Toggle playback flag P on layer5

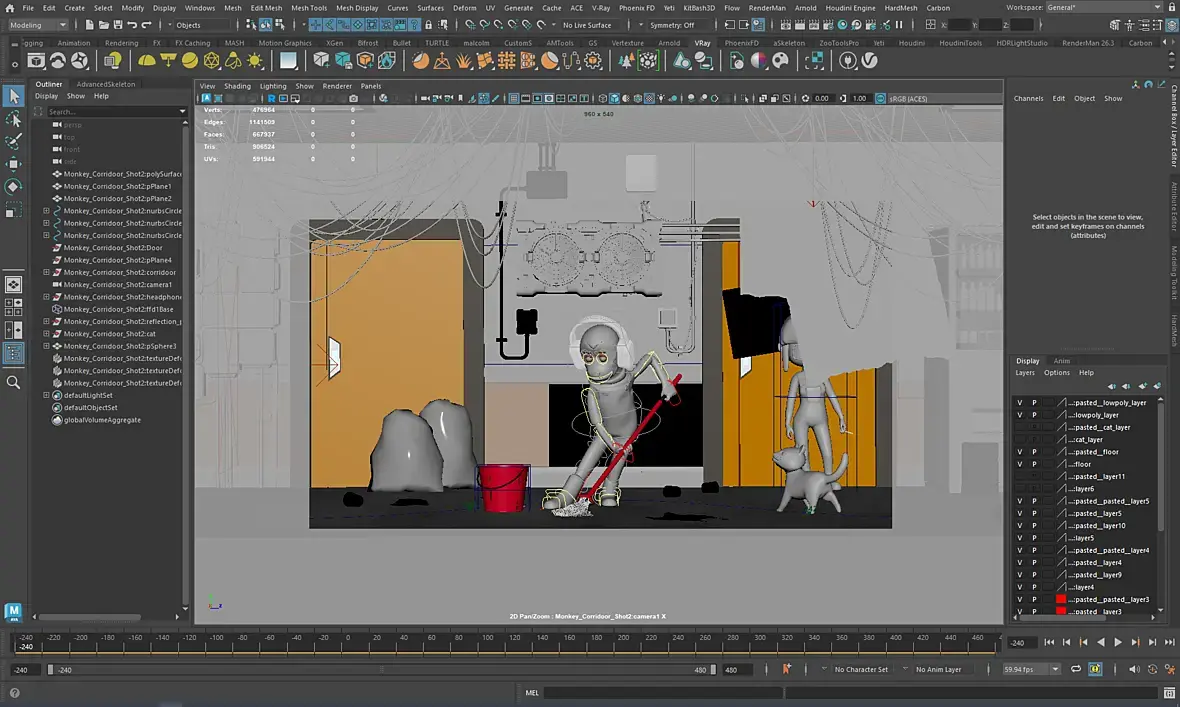(1034, 538)
